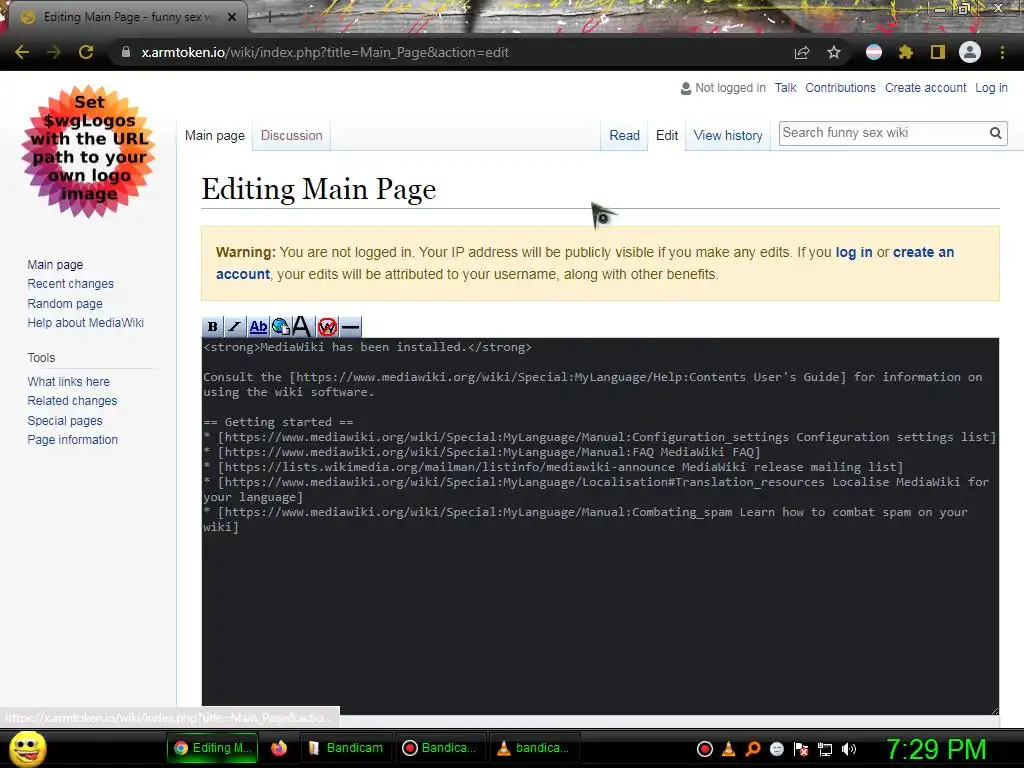Open Help about MediaWiki
The height and width of the screenshot is (768, 1024).
pyautogui.click(x=86, y=323)
